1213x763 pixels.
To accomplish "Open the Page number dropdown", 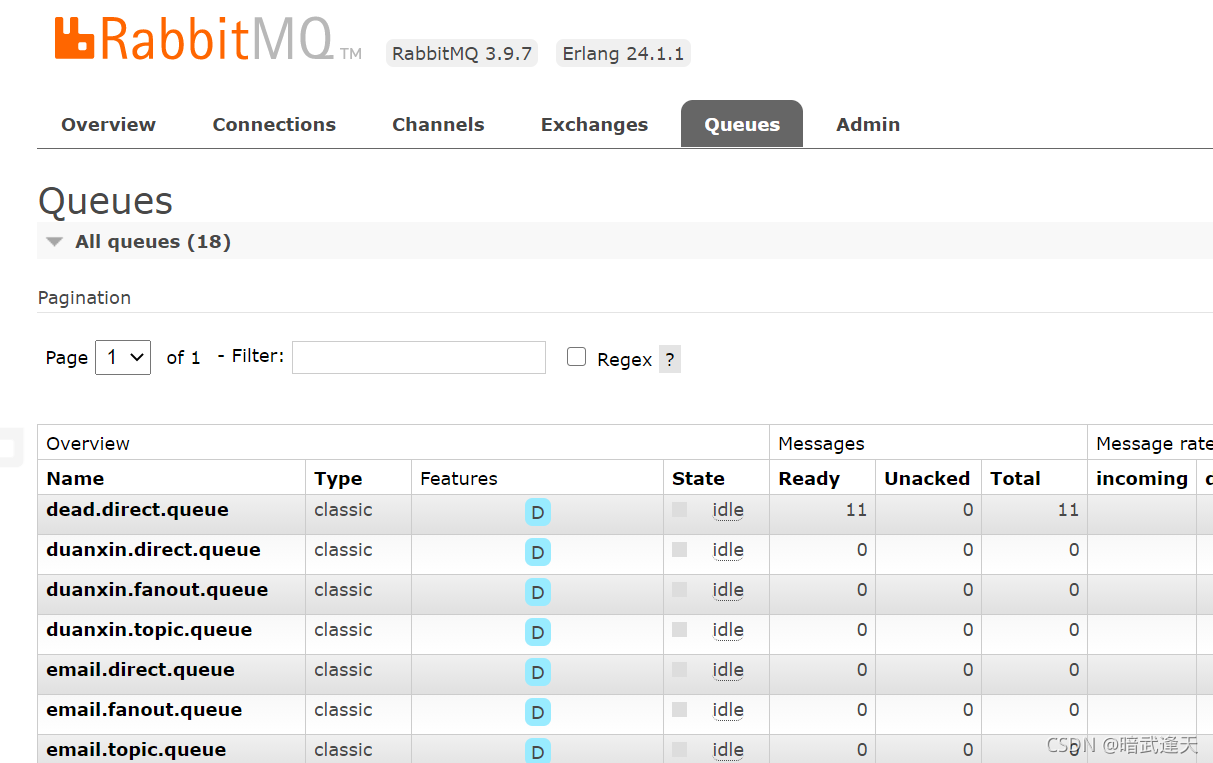I will pos(123,357).
